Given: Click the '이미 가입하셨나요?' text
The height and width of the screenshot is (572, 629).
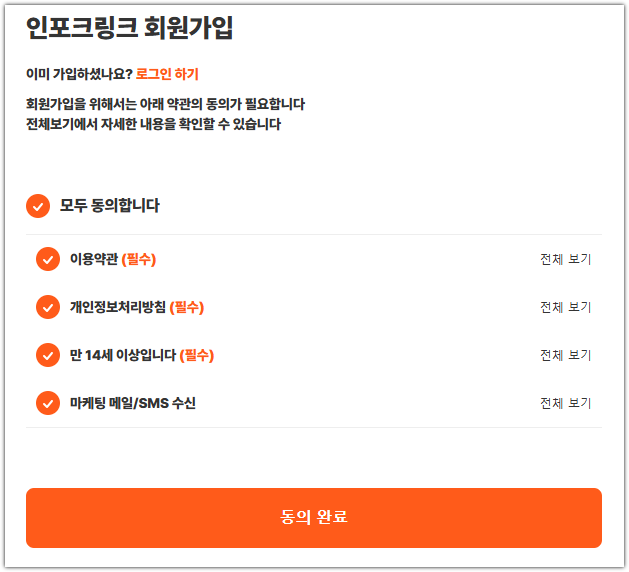Looking at the screenshot, I should pos(79,74).
